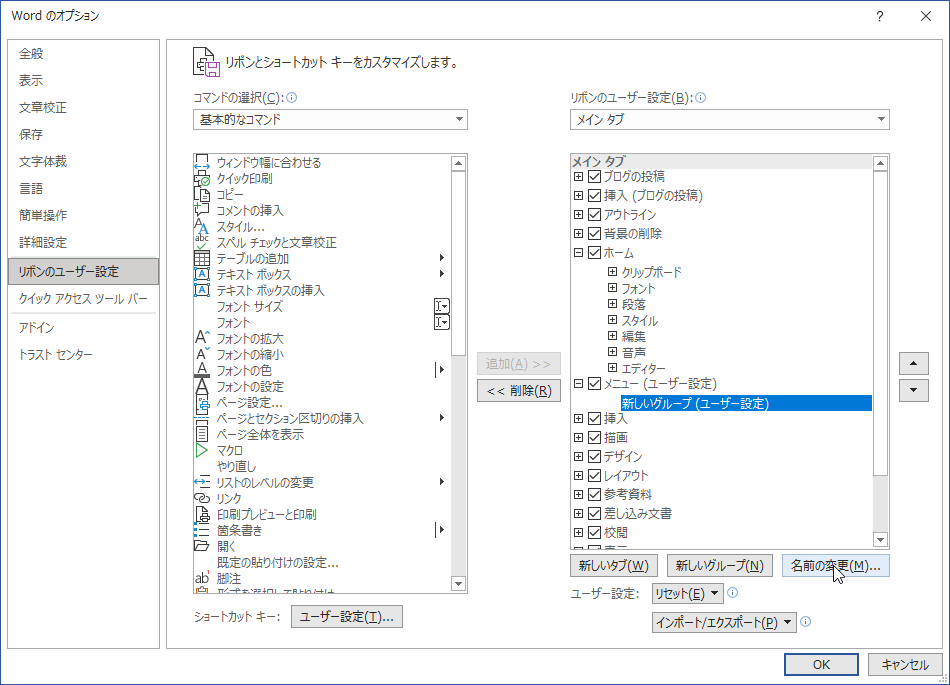Select スペル チェックと文章校正 icon

(x=202, y=242)
